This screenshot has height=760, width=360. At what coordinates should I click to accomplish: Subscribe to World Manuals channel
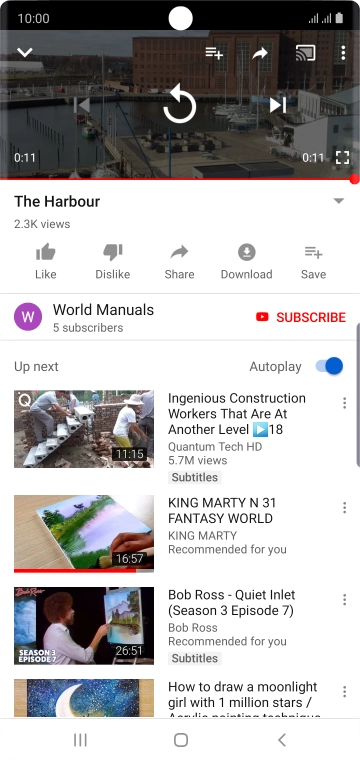click(x=300, y=317)
